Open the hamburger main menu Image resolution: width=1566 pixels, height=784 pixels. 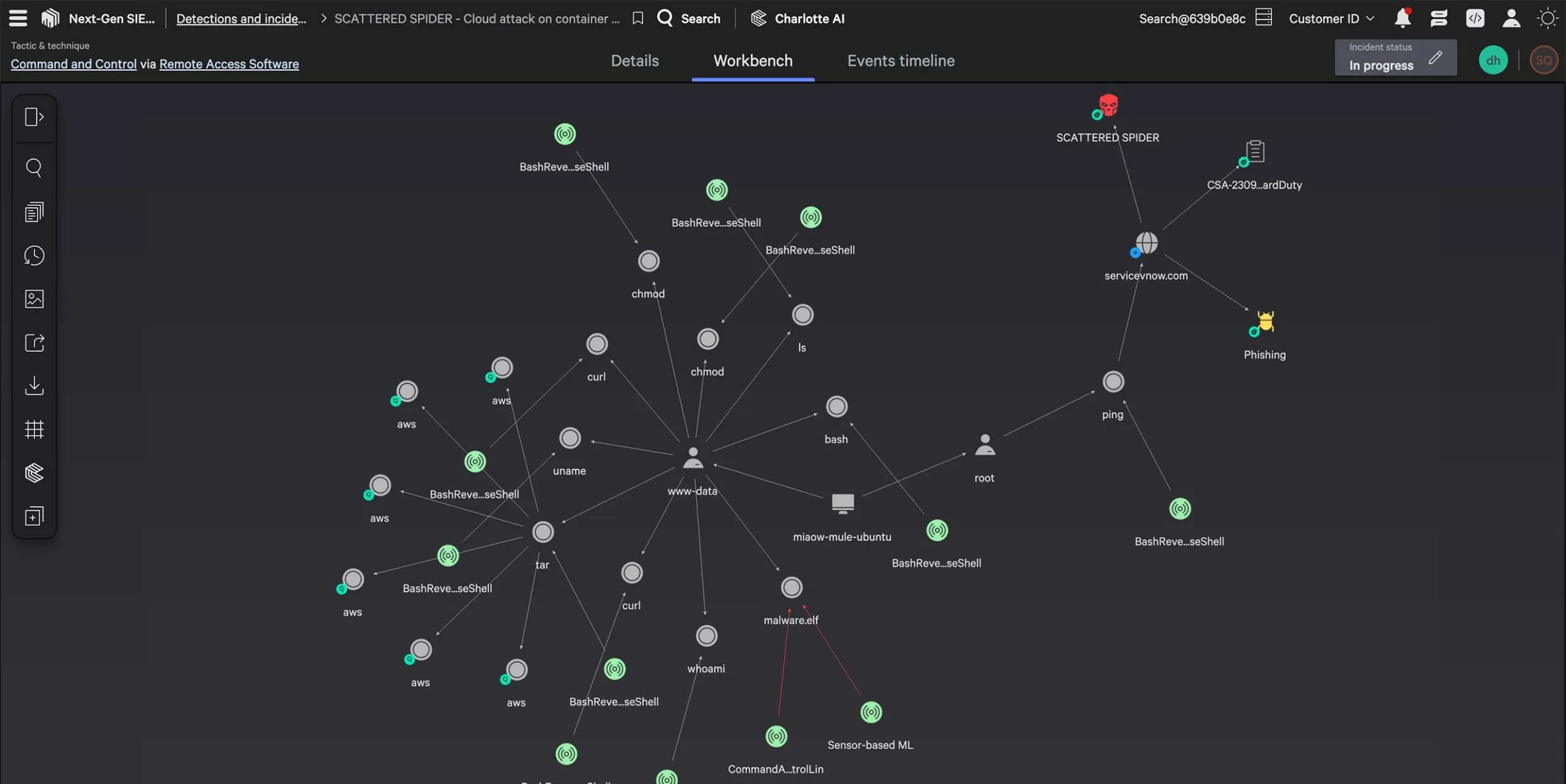(18, 18)
